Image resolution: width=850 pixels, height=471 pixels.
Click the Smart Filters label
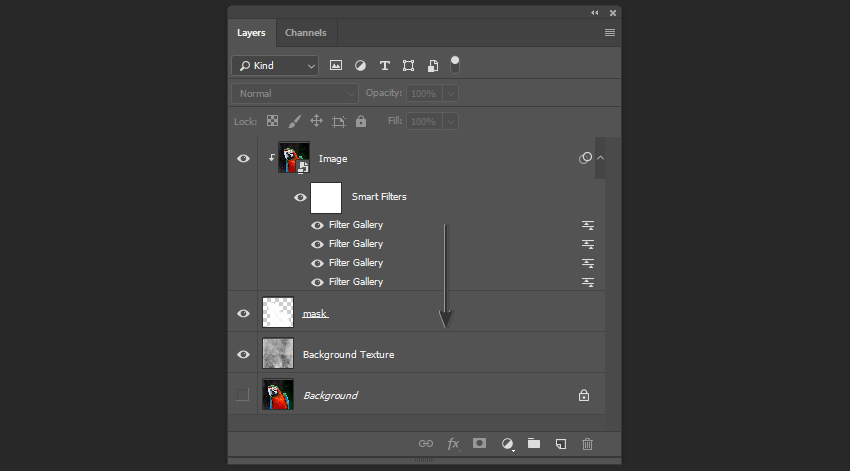pyautogui.click(x=379, y=197)
